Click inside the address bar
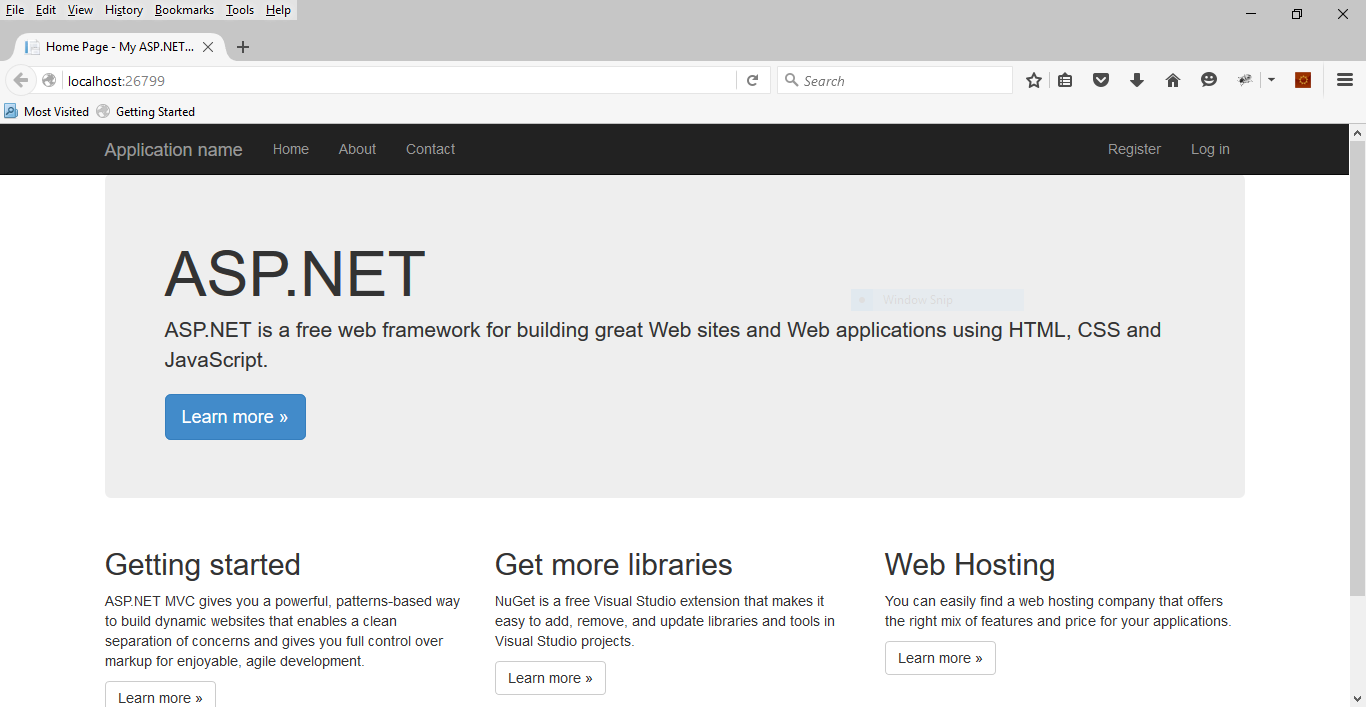The image size is (1366, 707). (x=400, y=80)
